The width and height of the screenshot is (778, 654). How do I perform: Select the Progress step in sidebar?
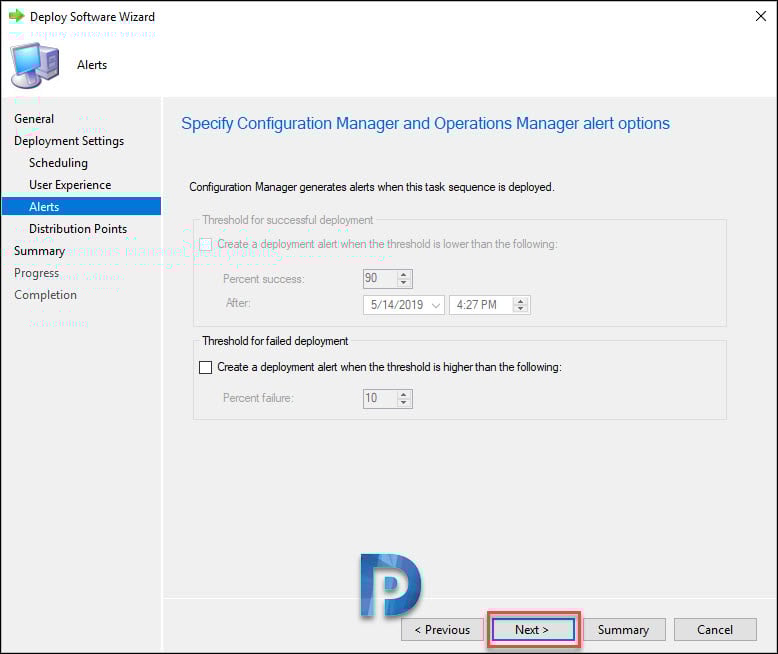36,273
